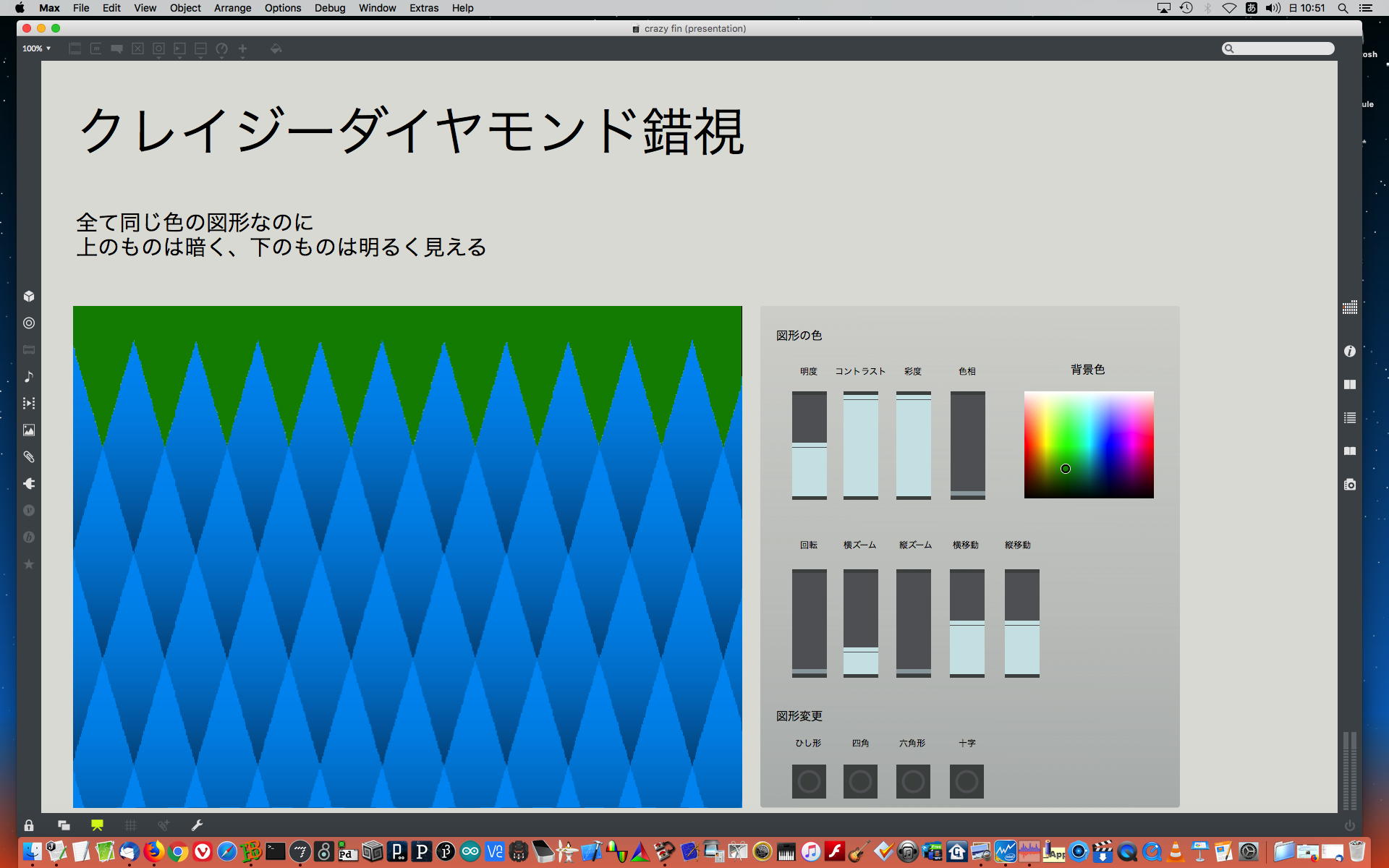The image size is (1389, 868).
Task: Open images browser icon in left sidebar
Action: click(29, 430)
